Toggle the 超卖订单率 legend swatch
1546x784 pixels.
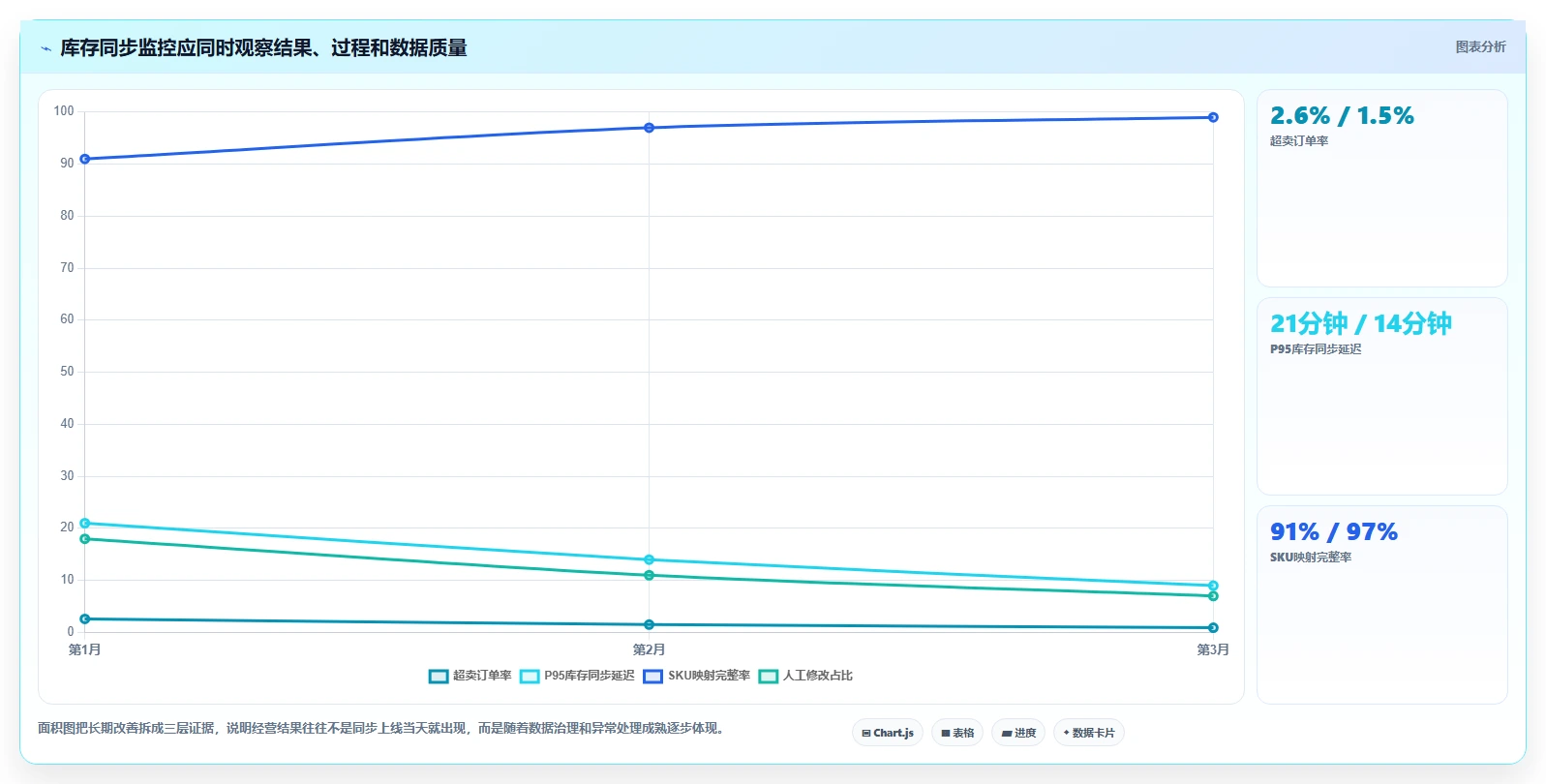pyautogui.click(x=438, y=676)
